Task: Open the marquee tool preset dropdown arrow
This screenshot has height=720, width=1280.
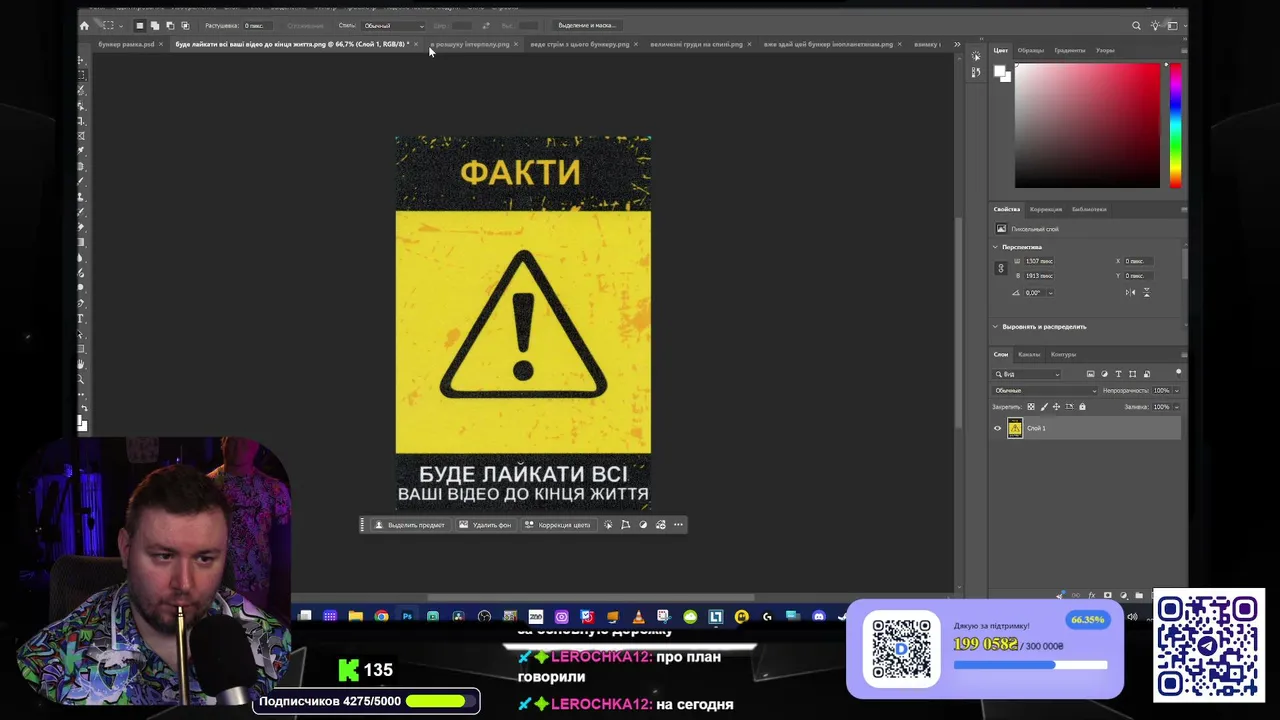Action: coord(120,25)
